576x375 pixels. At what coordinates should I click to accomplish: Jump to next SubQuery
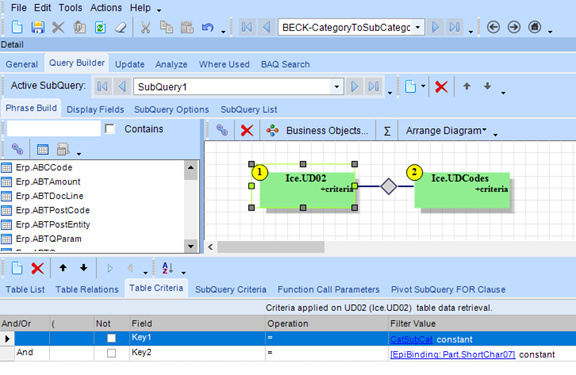(354, 87)
